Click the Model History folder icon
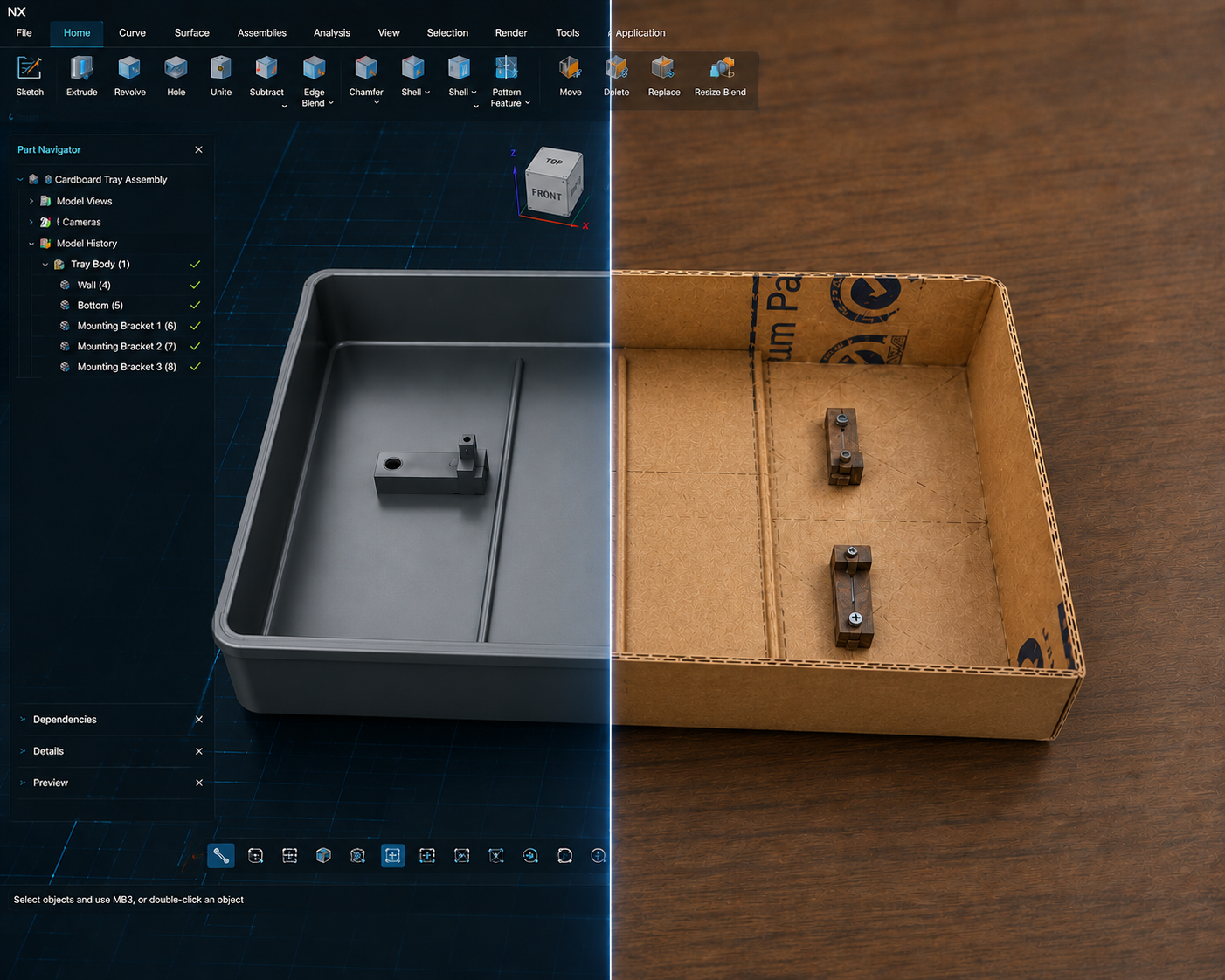 (45, 244)
